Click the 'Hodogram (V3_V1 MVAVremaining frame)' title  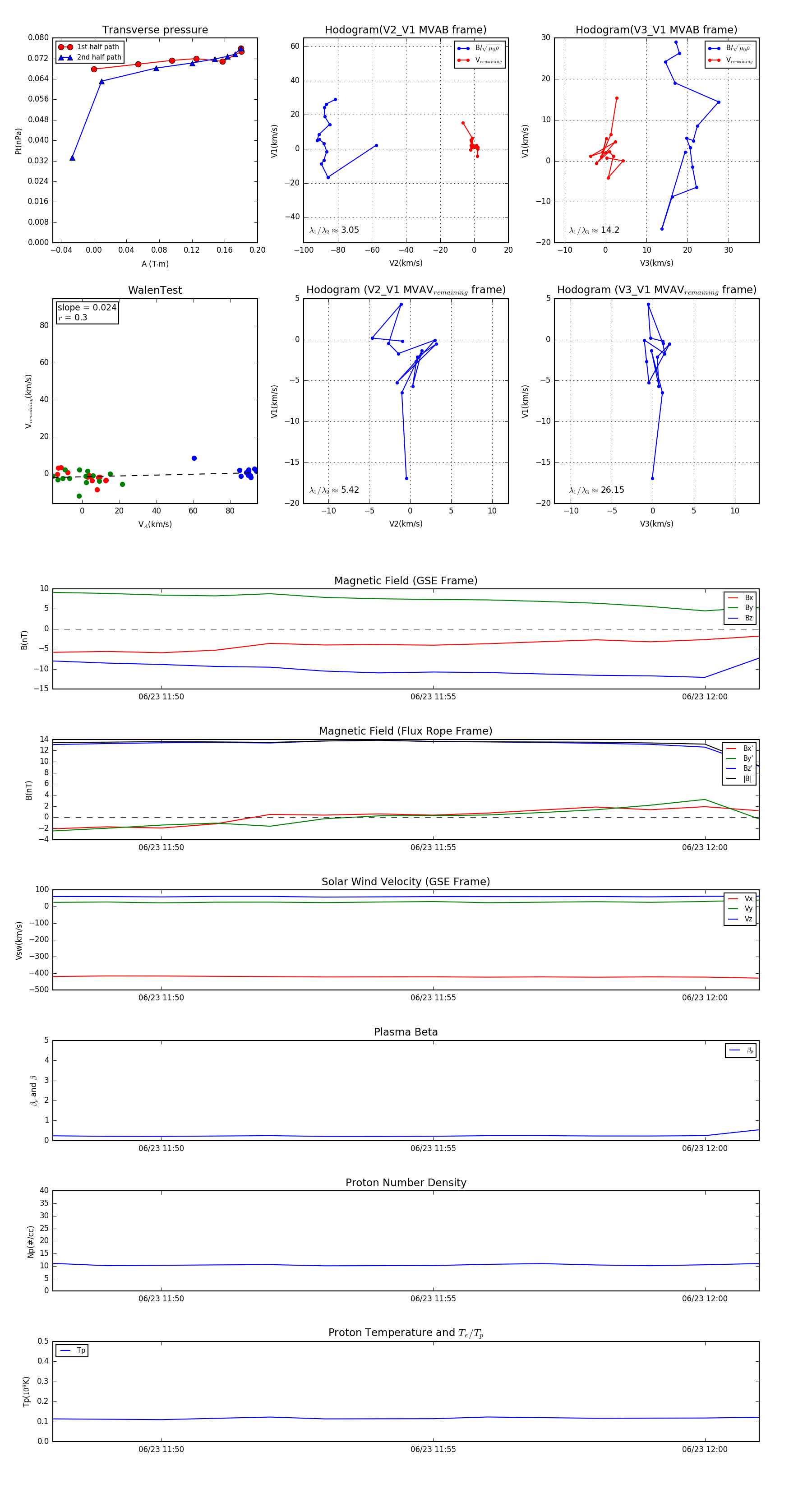click(656, 290)
